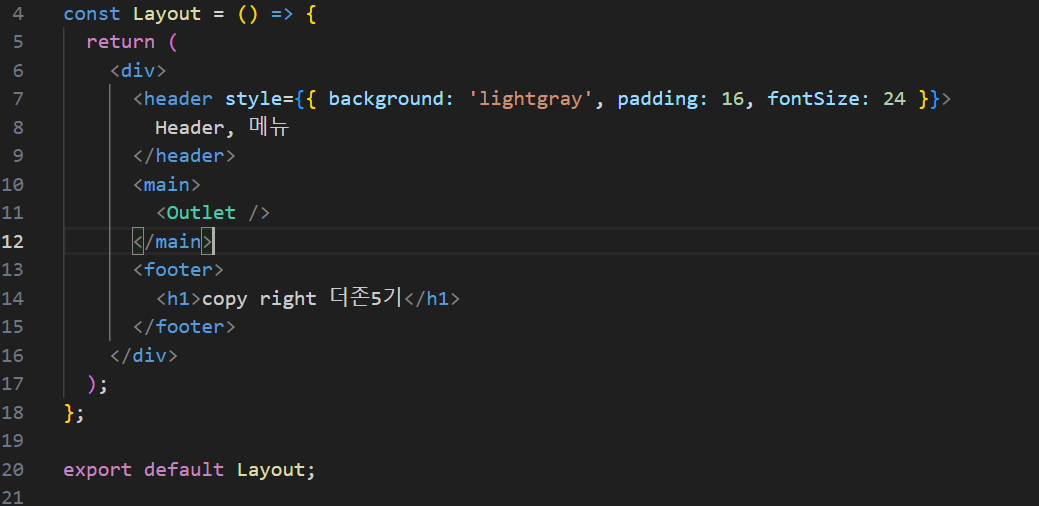Screen dimensions: 1039x506
Task: Click line number 14 in the gutter
Action: pyautogui.click(x=13, y=298)
